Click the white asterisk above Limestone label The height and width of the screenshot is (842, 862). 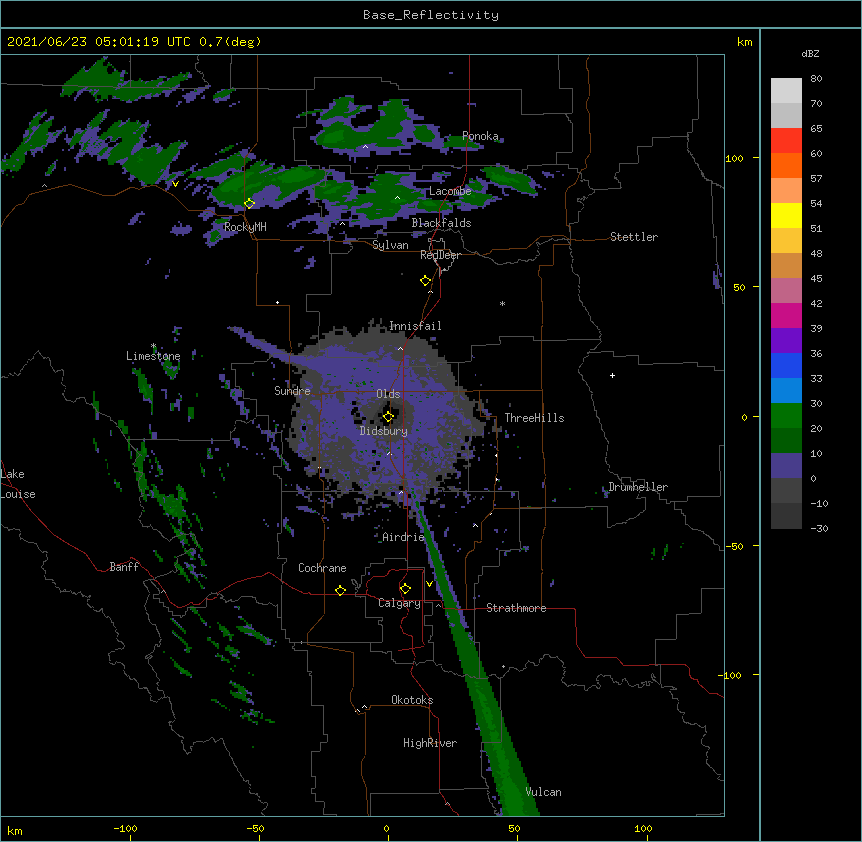point(153,346)
